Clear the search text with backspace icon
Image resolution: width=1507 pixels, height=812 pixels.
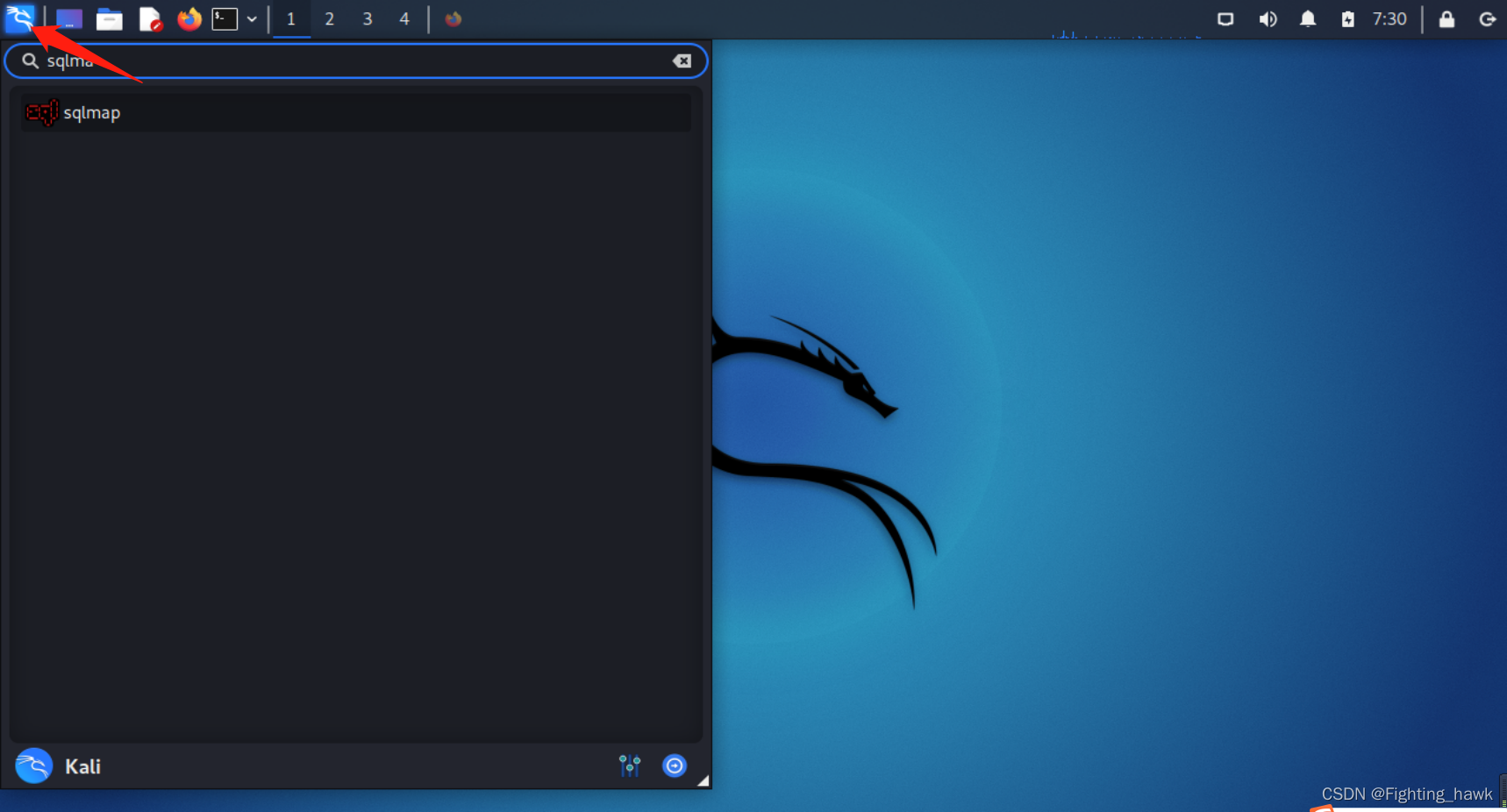coord(682,61)
